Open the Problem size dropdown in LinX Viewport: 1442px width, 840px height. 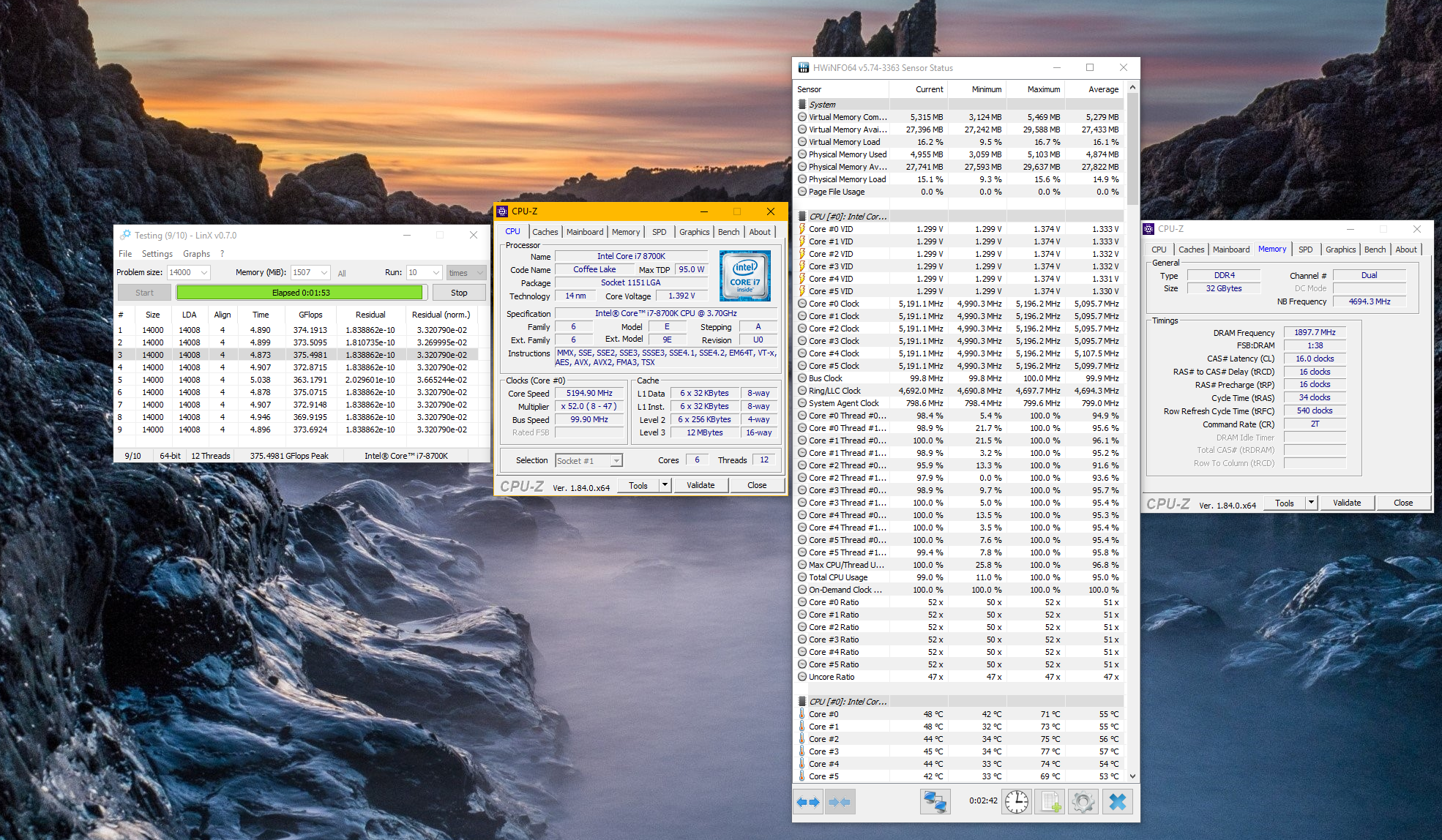(204, 272)
